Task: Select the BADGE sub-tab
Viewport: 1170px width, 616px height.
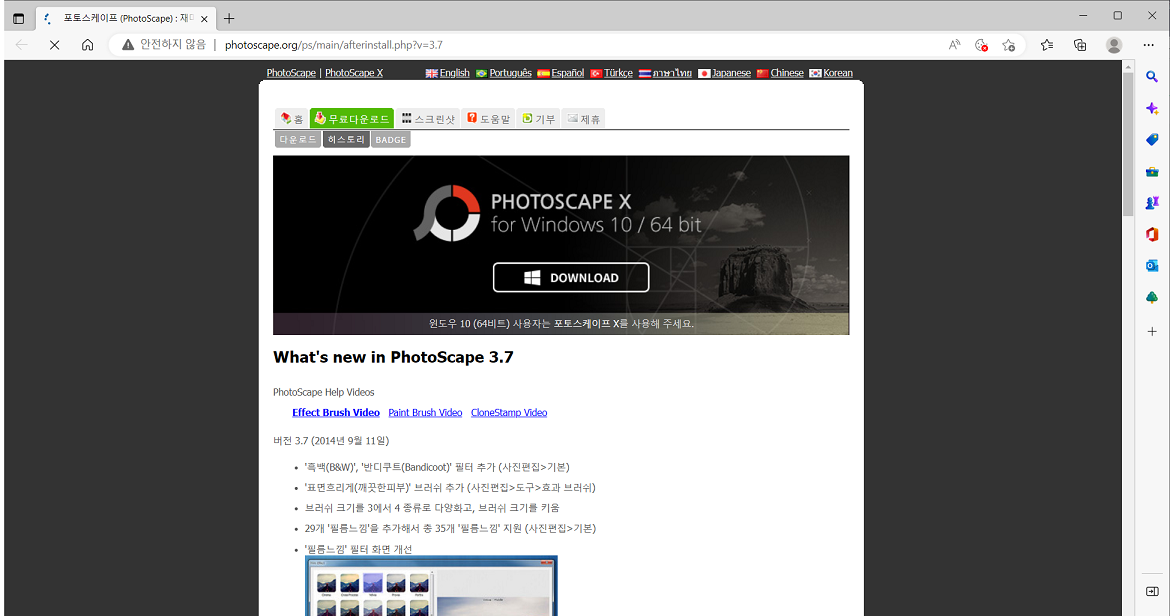Action: [x=390, y=139]
